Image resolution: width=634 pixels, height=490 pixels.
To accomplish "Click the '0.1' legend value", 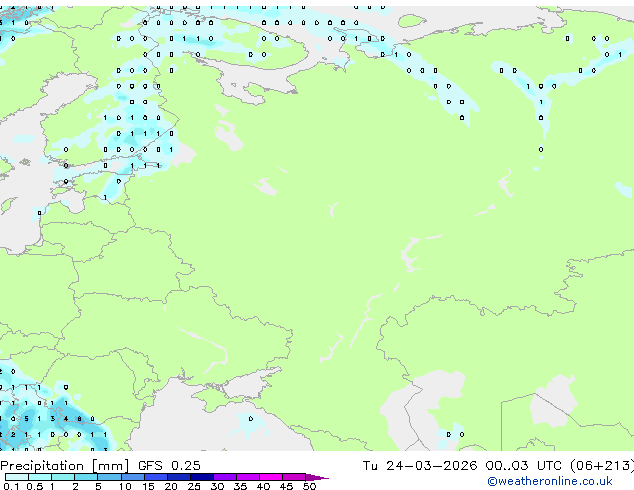I will (x=10, y=486).
